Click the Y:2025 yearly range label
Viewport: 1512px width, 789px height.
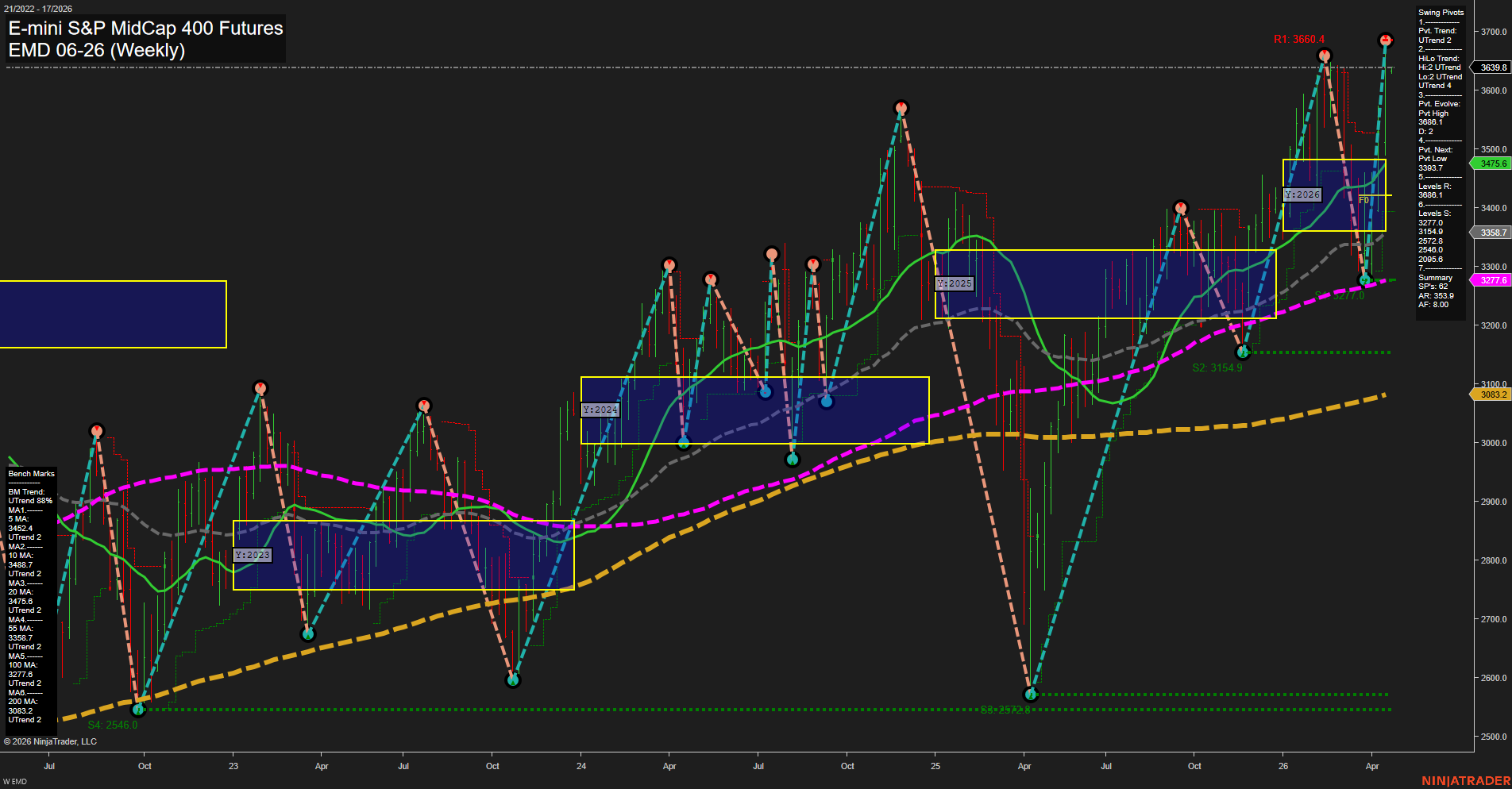point(953,283)
